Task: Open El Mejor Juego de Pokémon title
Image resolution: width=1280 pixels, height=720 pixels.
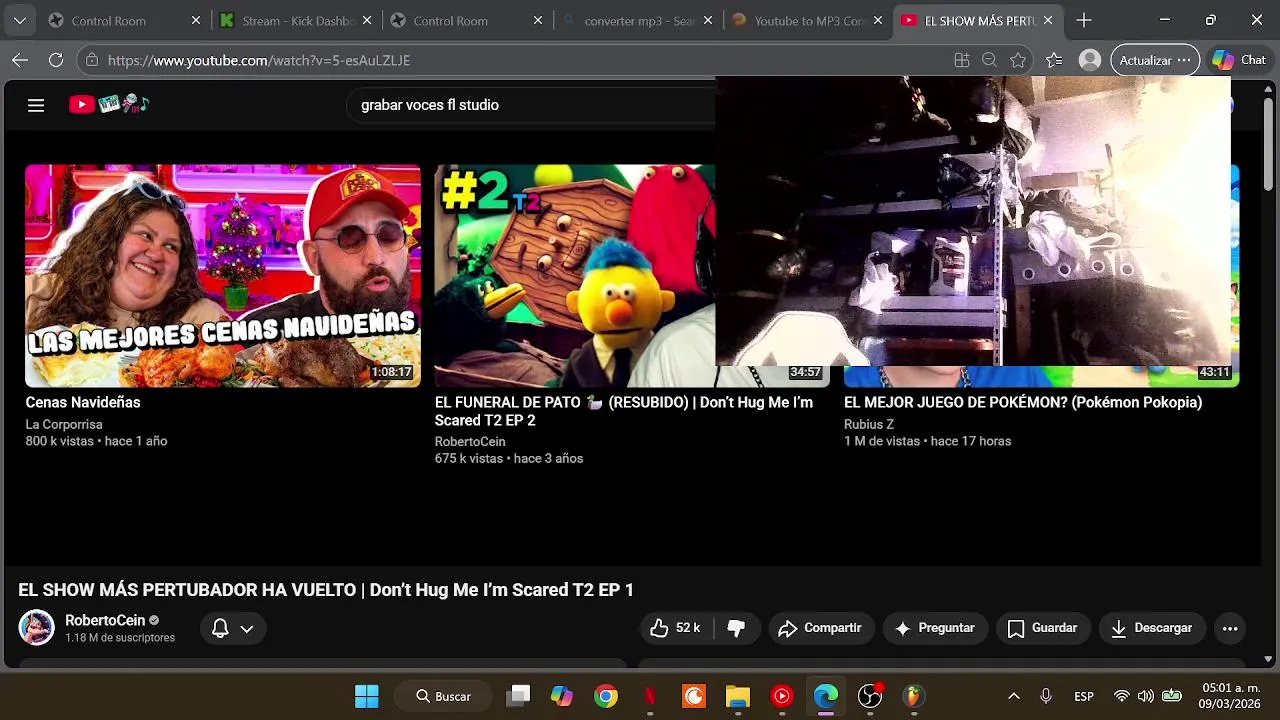Action: (1023, 402)
